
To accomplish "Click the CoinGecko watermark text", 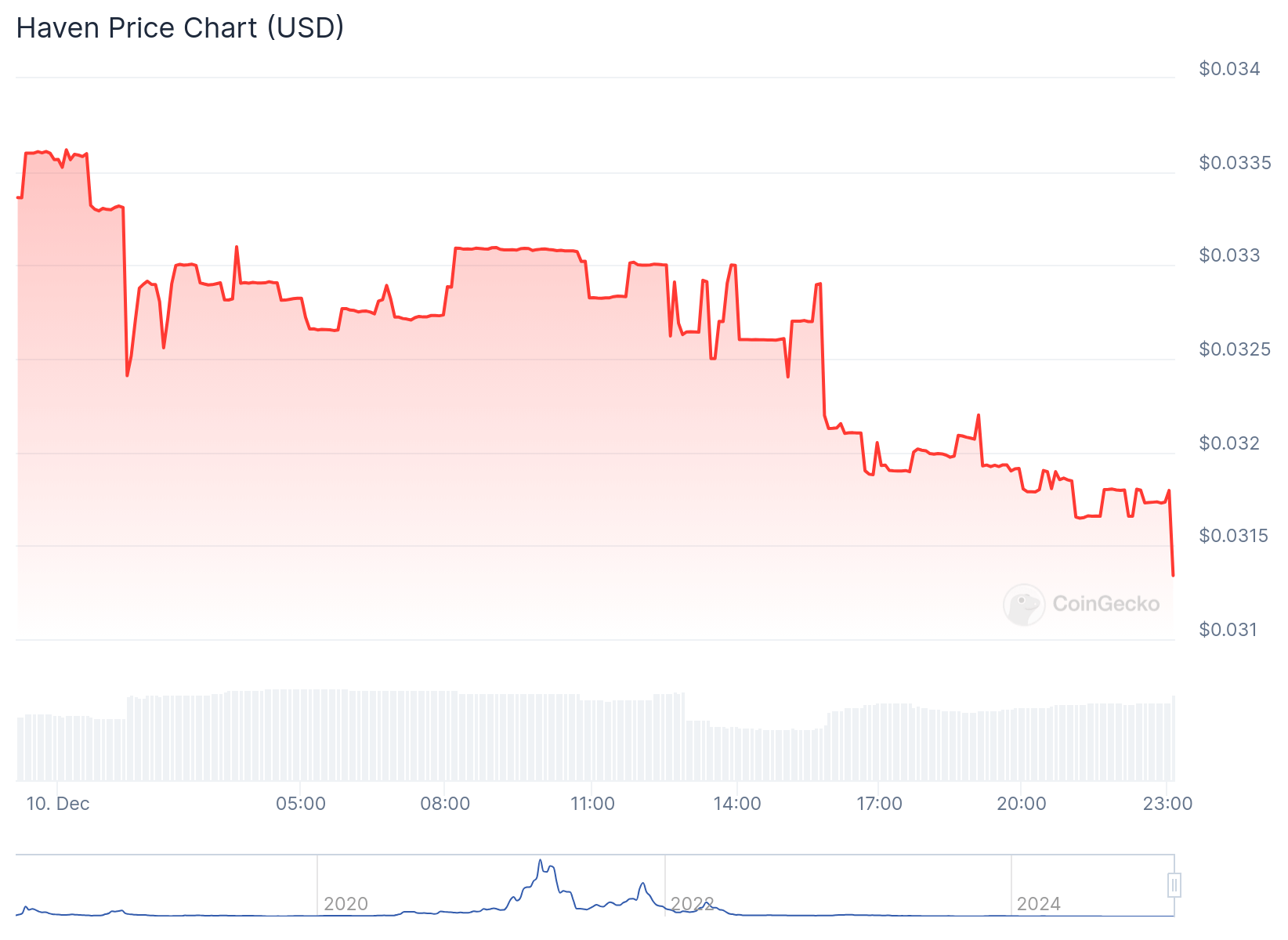I will (x=1105, y=604).
